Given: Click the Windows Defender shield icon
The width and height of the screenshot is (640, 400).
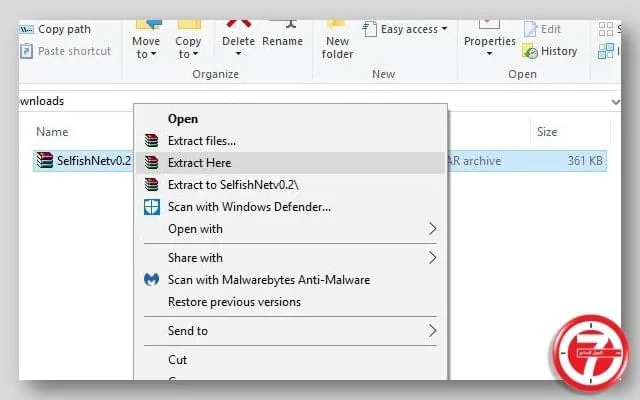Looking at the screenshot, I should tap(151, 207).
